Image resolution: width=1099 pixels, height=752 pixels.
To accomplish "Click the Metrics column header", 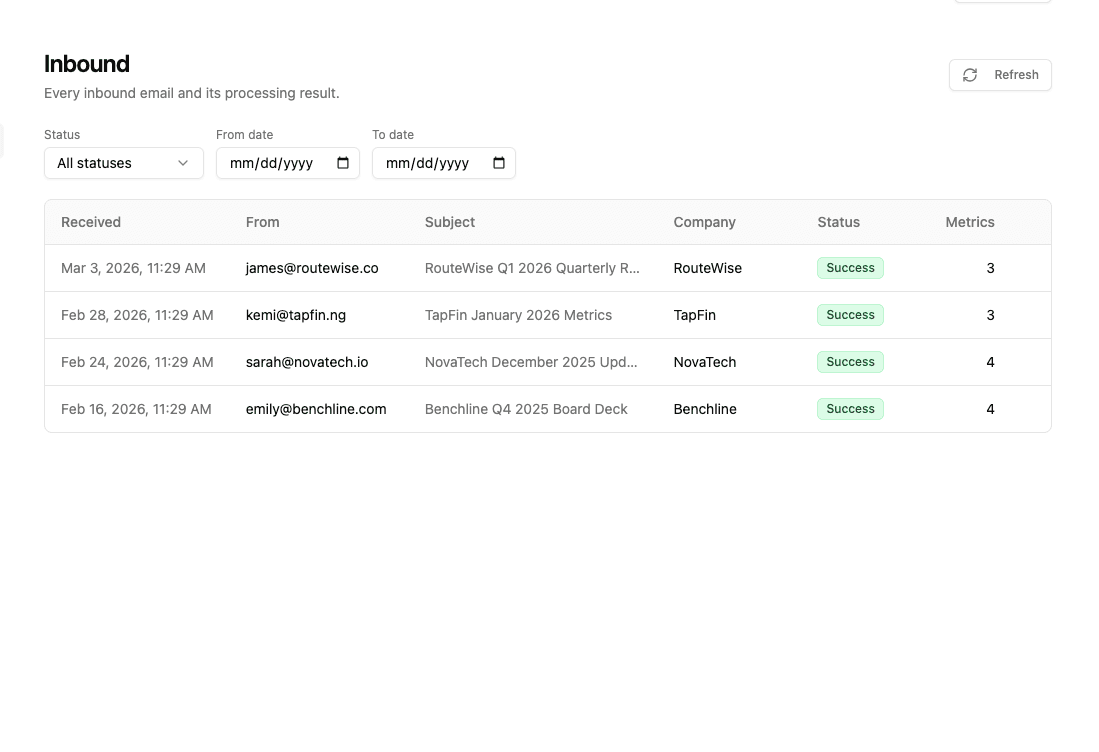I will coord(970,222).
